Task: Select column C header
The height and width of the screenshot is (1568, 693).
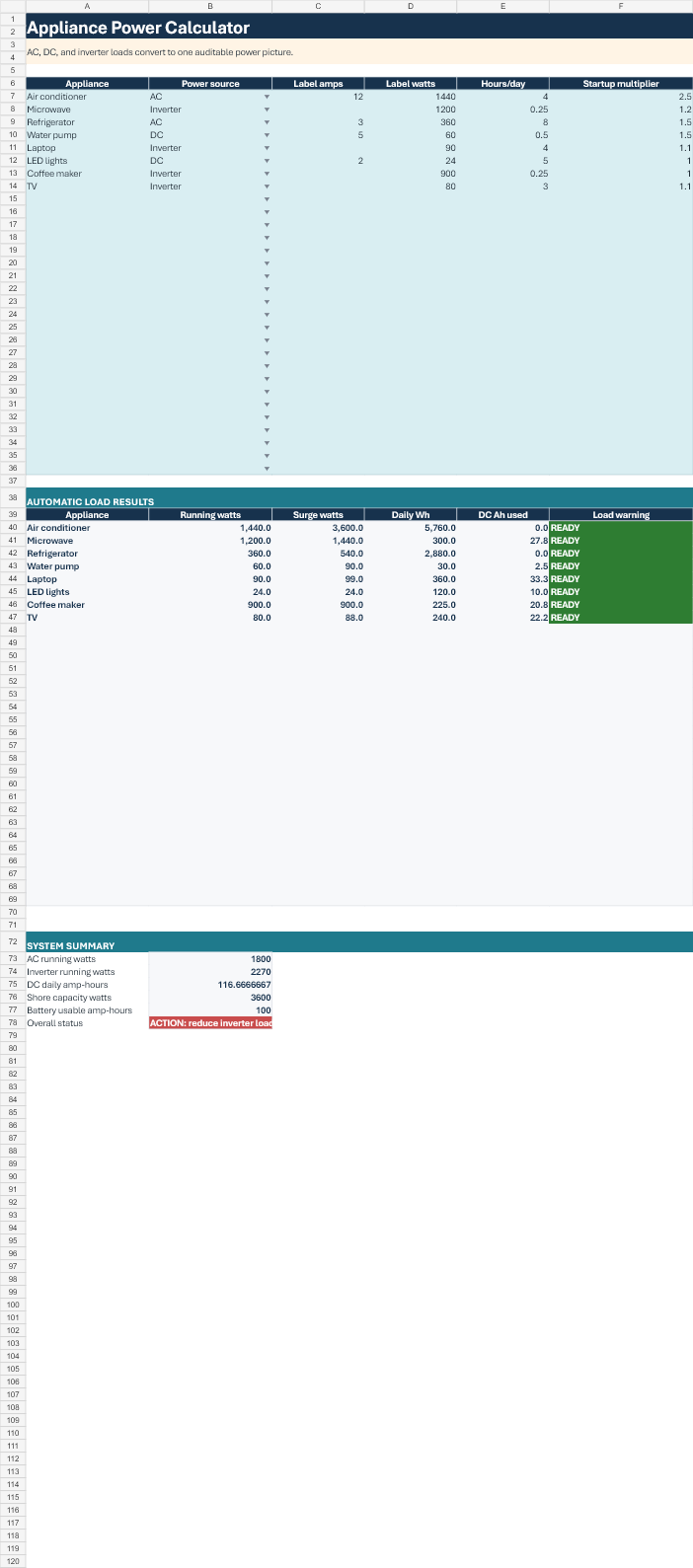Action: coord(318,6)
